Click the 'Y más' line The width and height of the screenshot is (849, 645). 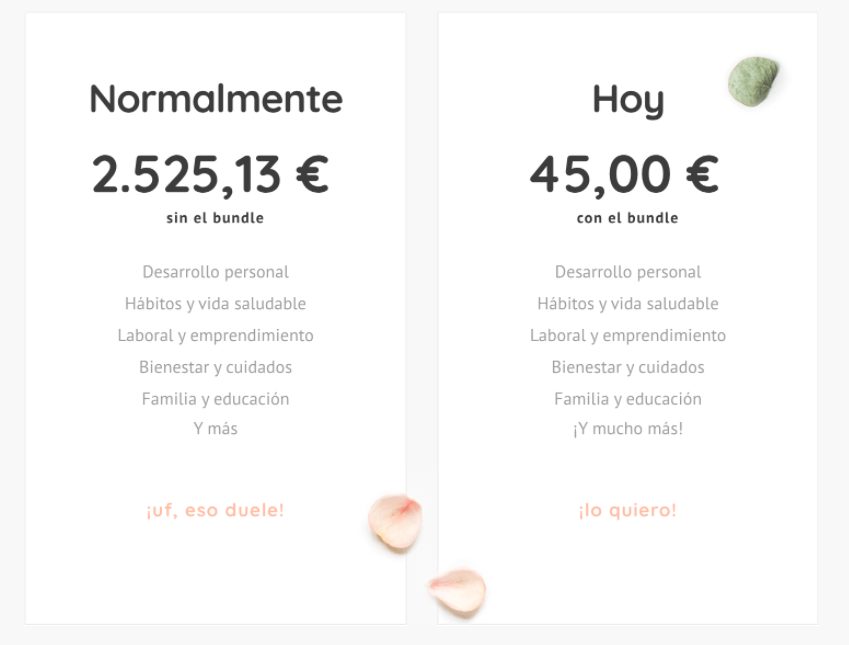pos(215,428)
